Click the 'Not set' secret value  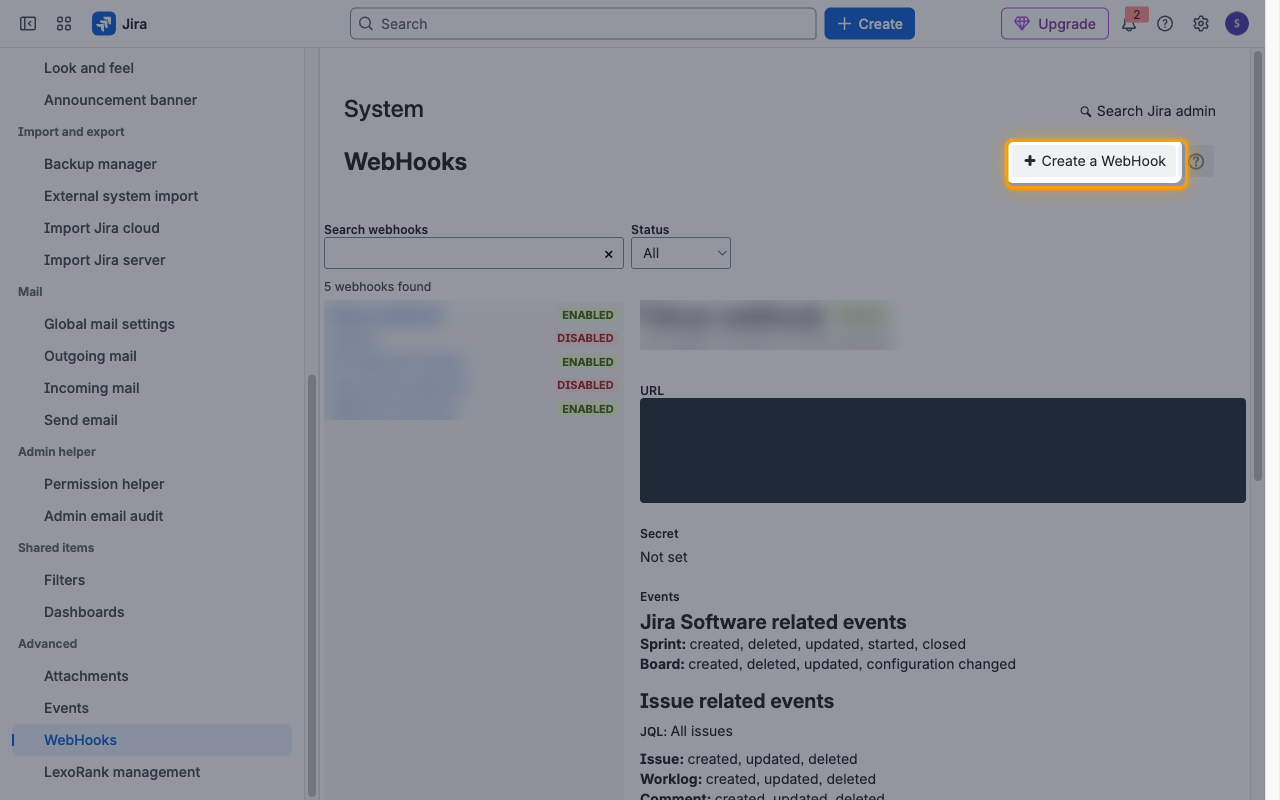pyautogui.click(x=664, y=557)
